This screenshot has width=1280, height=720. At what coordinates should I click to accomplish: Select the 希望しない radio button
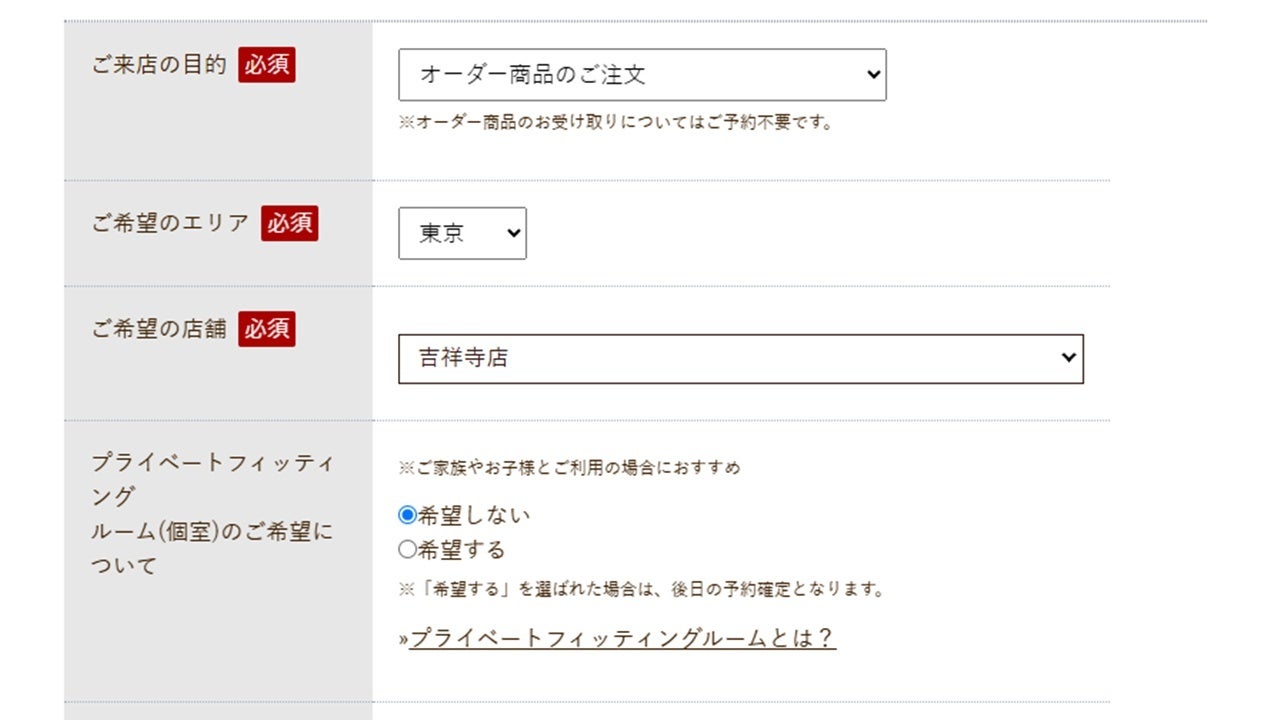407,515
